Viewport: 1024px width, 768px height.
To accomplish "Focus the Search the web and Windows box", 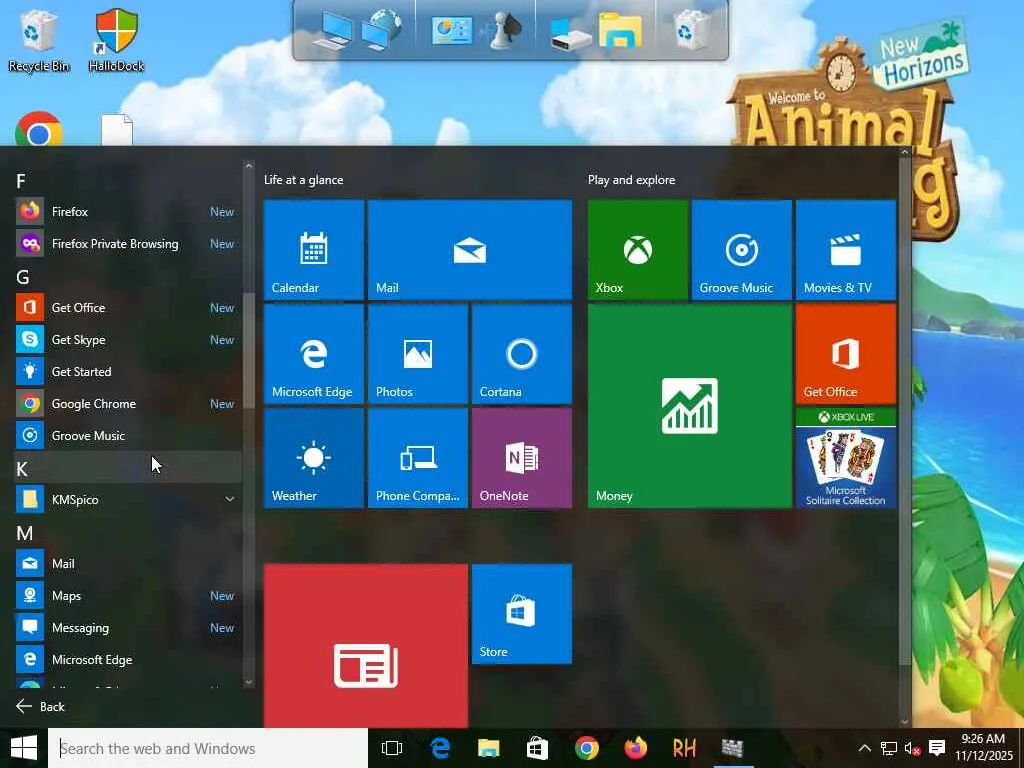I will 208,748.
